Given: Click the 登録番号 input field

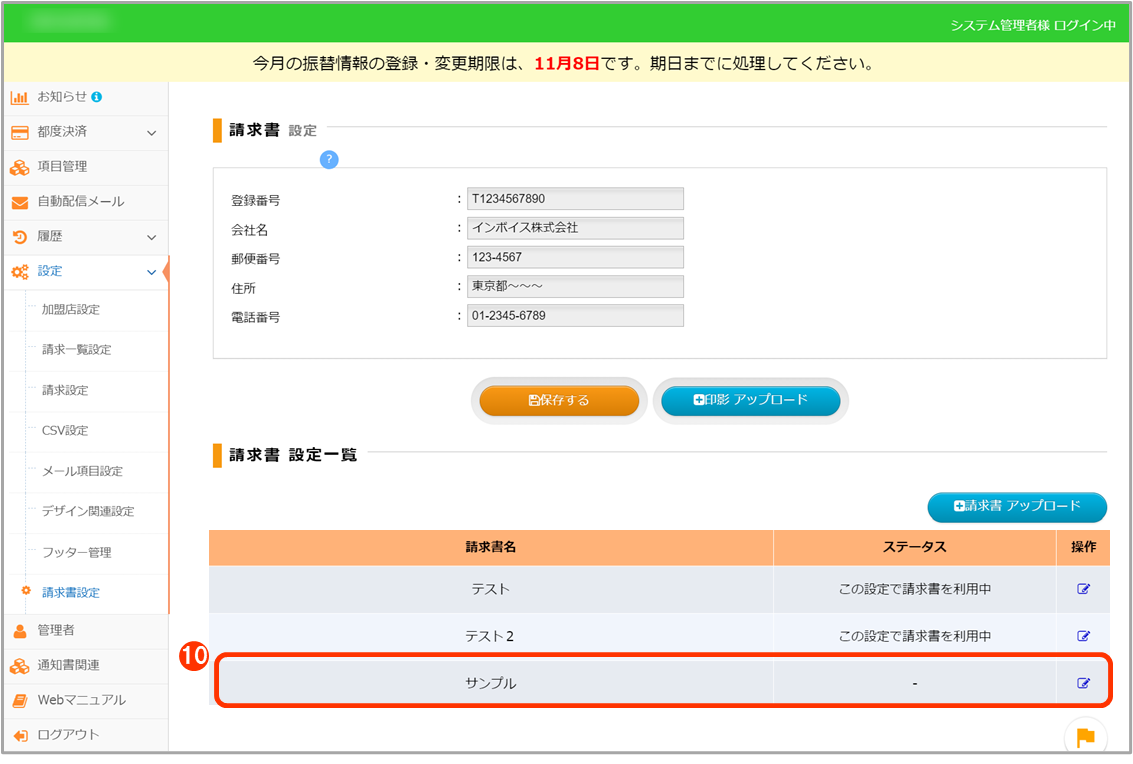Looking at the screenshot, I should point(575,199).
